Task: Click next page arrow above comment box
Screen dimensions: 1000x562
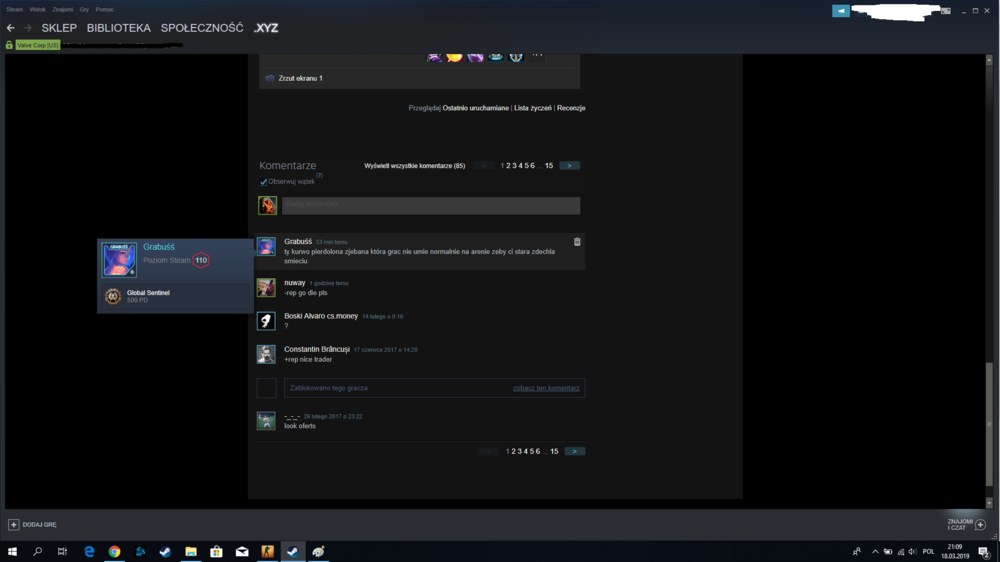Action: (570, 166)
